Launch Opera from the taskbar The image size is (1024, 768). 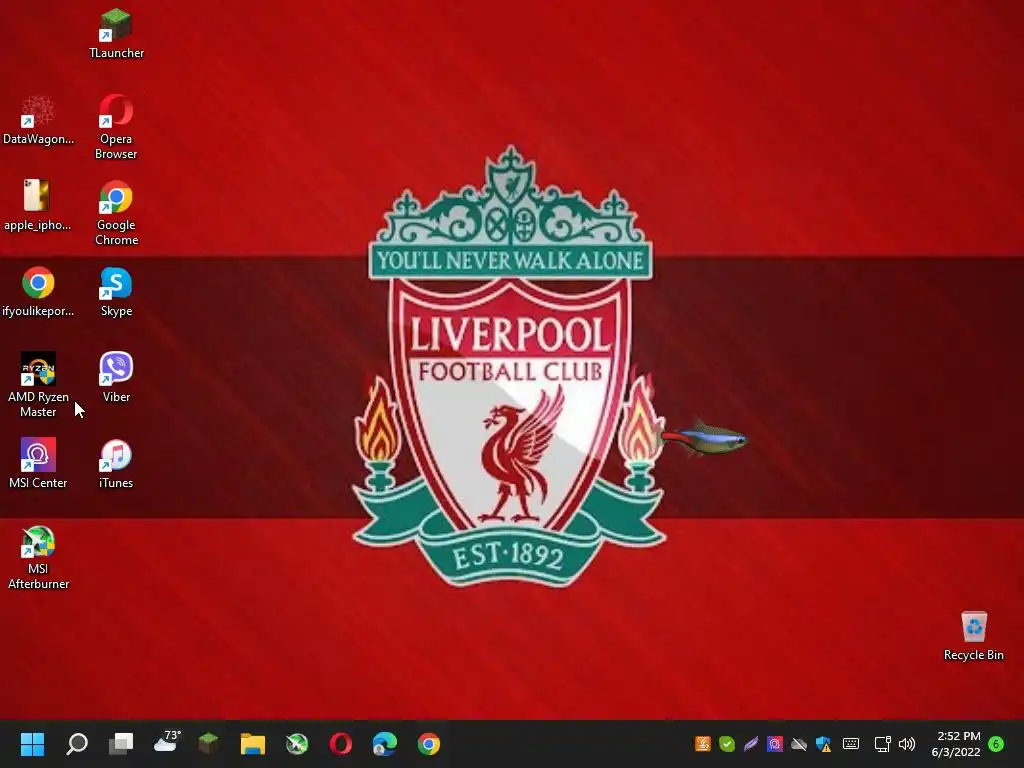tap(340, 744)
